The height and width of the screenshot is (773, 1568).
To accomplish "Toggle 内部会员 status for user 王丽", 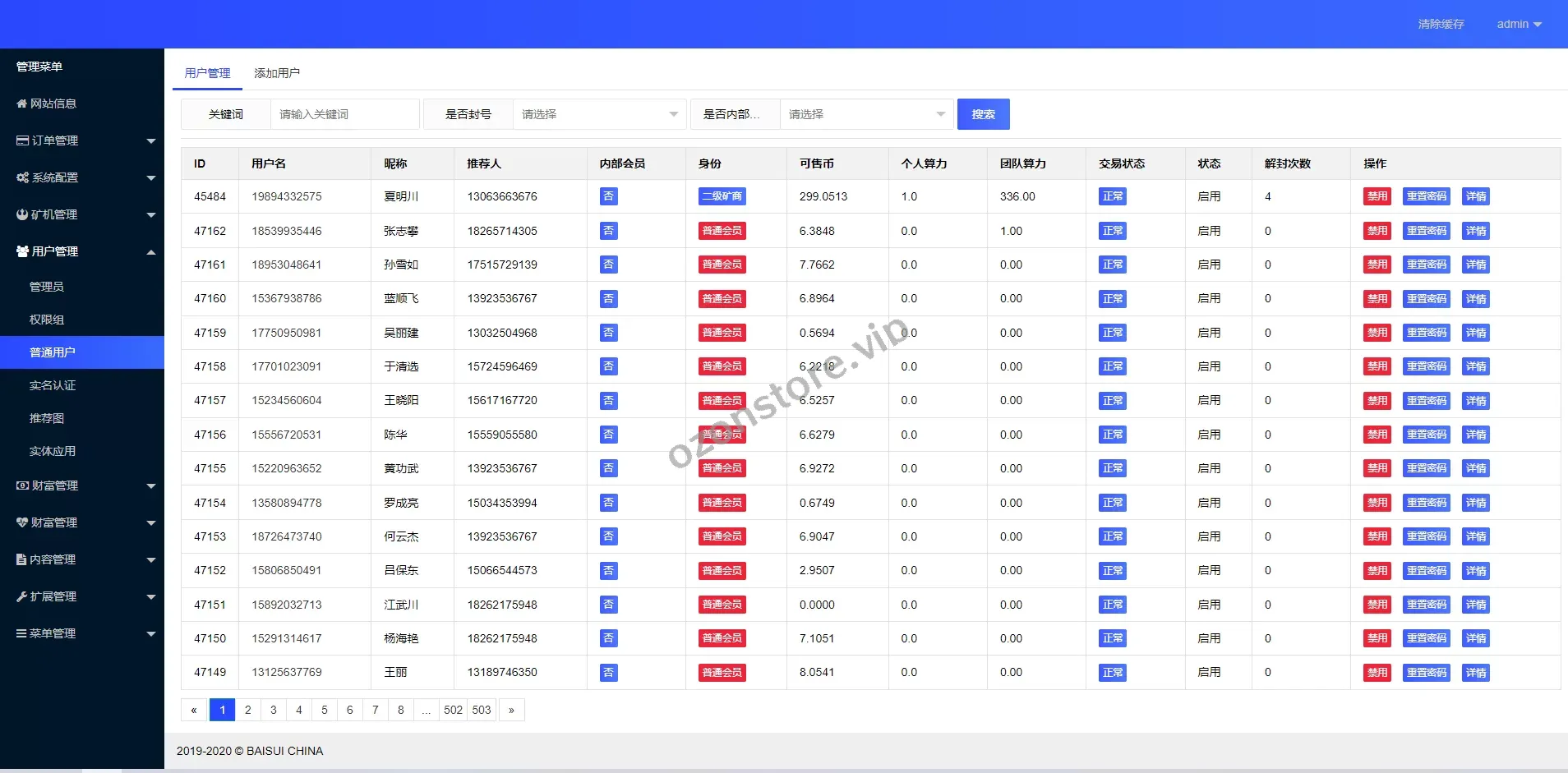I will point(607,672).
